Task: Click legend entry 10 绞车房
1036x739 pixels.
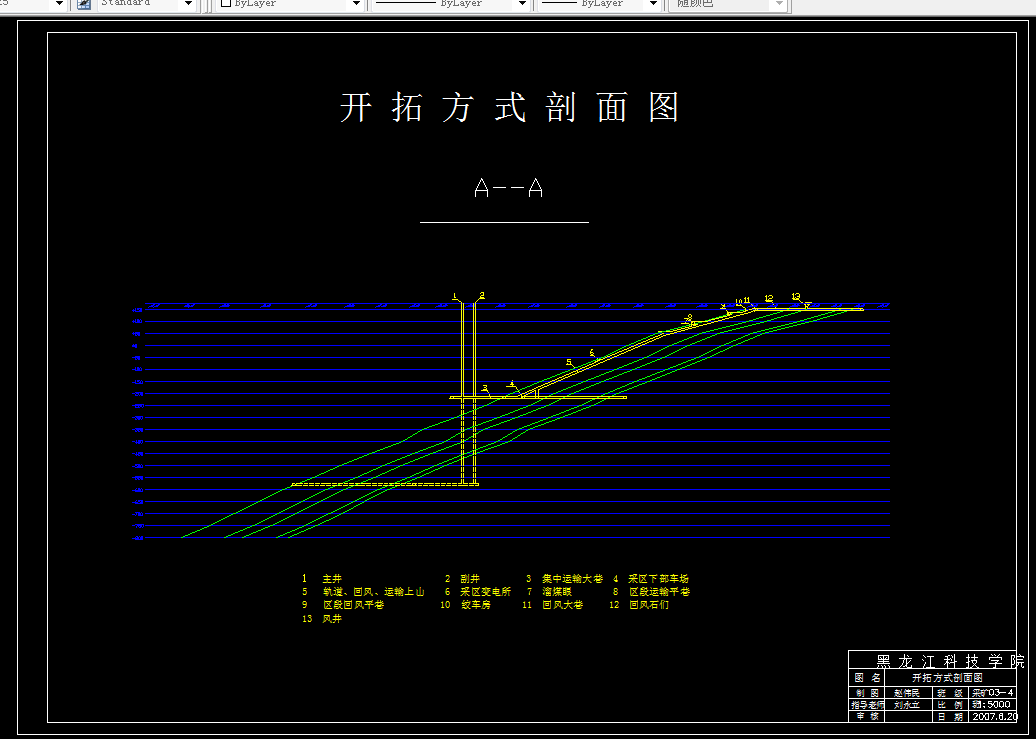Action: (466, 605)
